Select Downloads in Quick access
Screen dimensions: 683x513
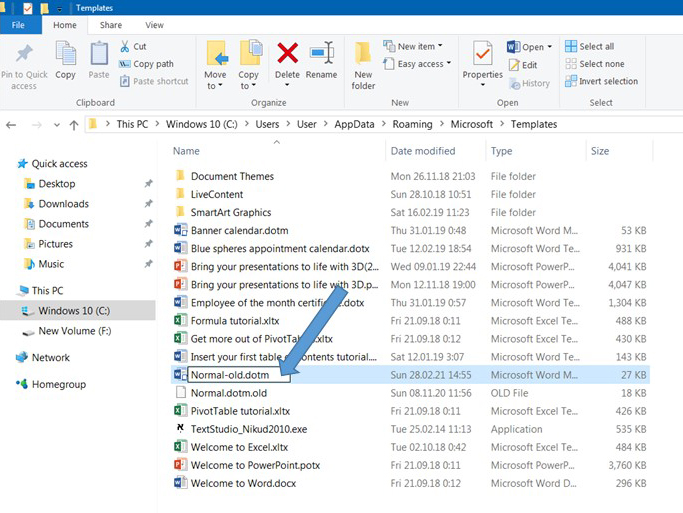tap(63, 204)
